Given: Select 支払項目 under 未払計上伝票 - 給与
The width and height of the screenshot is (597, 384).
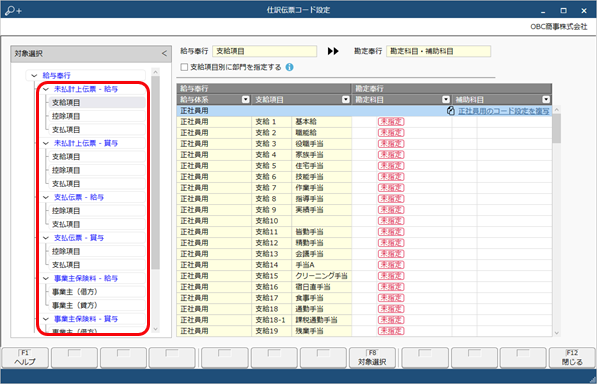Looking at the screenshot, I should (97, 130).
